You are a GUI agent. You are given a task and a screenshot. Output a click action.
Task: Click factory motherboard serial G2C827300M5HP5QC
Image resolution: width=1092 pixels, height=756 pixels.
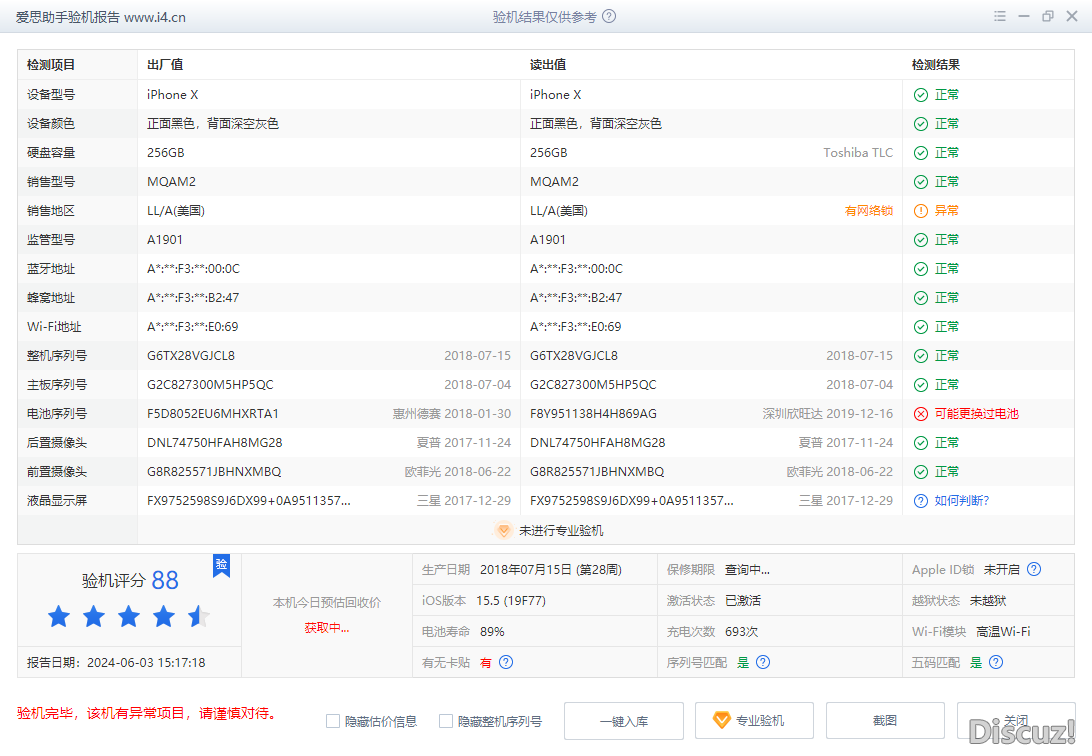click(210, 384)
